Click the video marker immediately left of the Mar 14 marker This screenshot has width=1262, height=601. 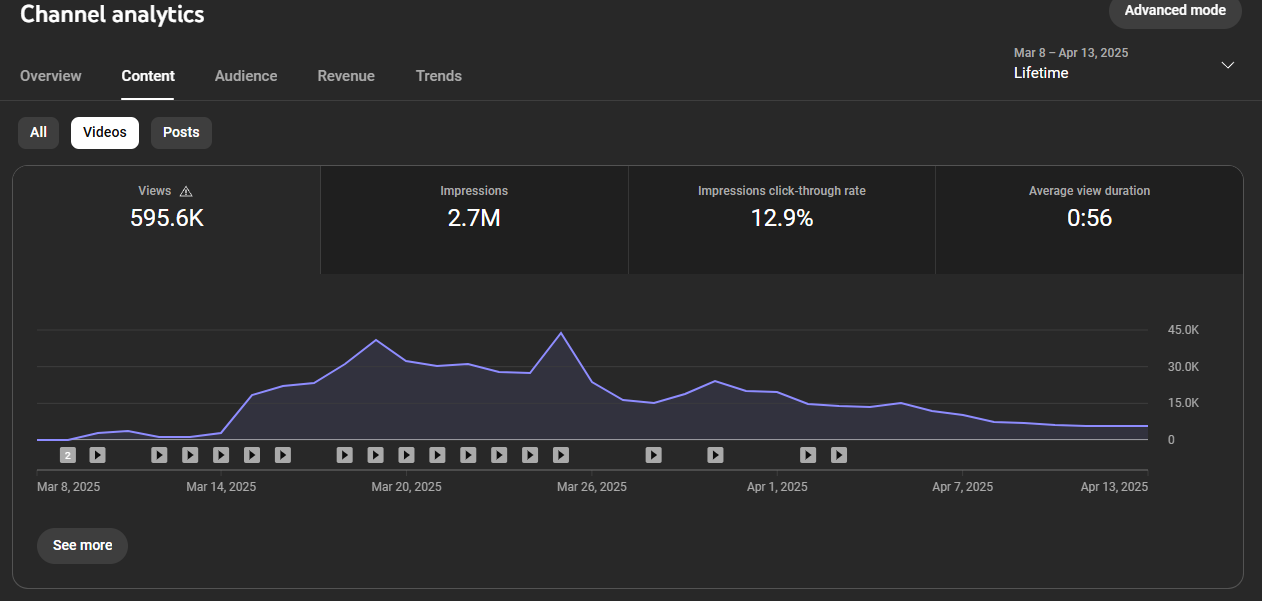[x=190, y=455]
